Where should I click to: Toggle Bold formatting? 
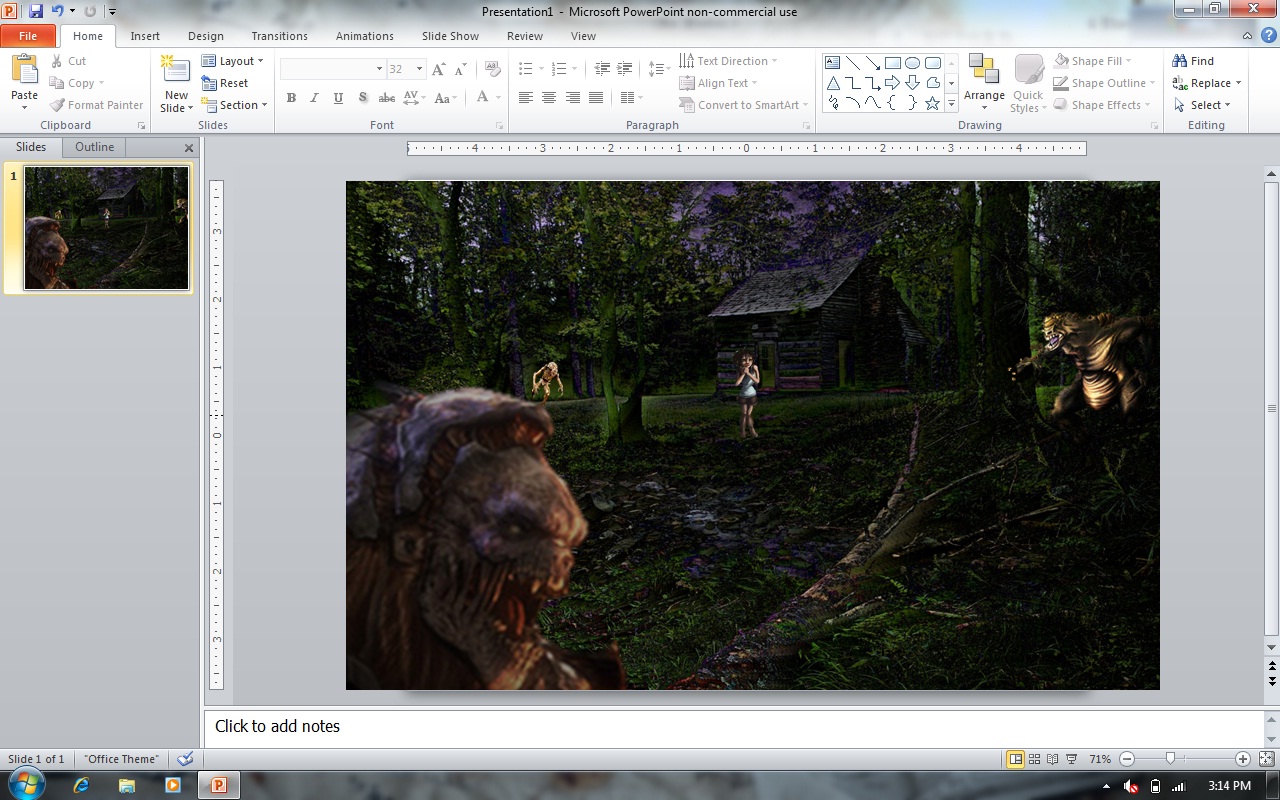(291, 98)
